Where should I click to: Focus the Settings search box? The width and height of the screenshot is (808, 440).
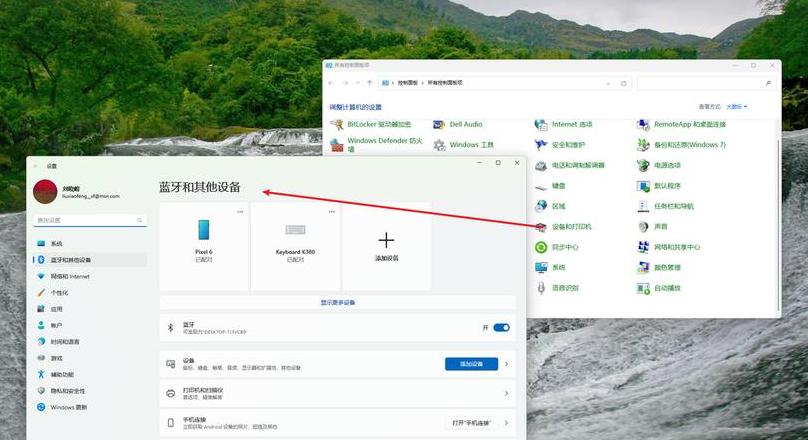point(90,220)
